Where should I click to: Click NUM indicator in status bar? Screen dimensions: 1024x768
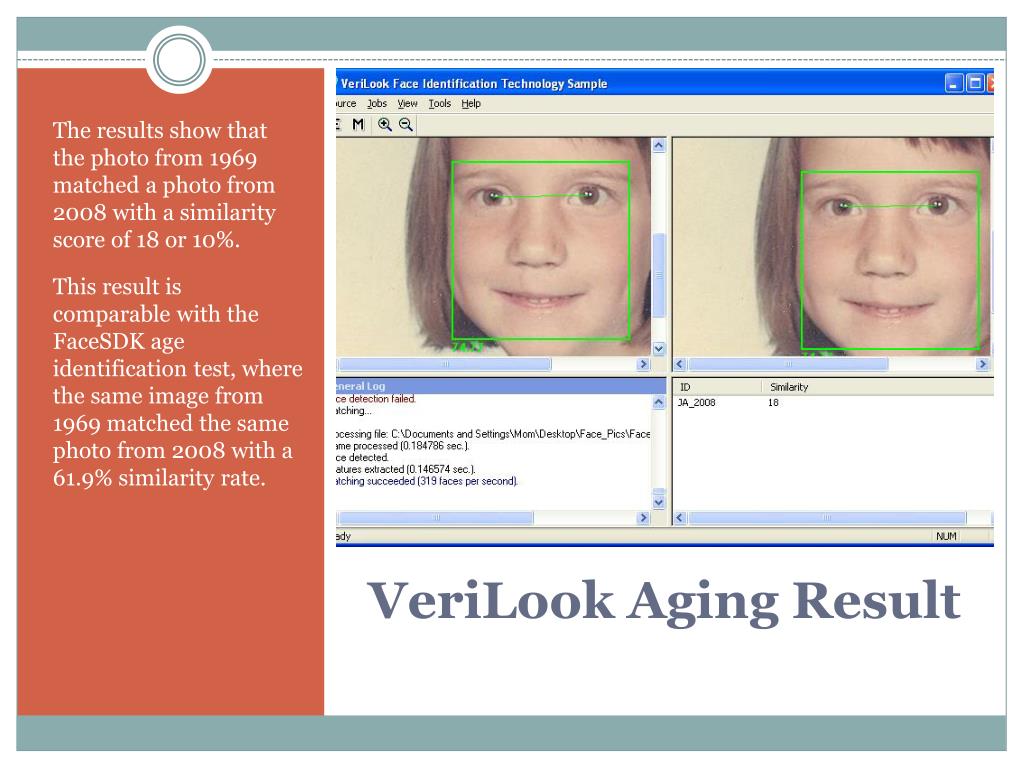coord(946,536)
